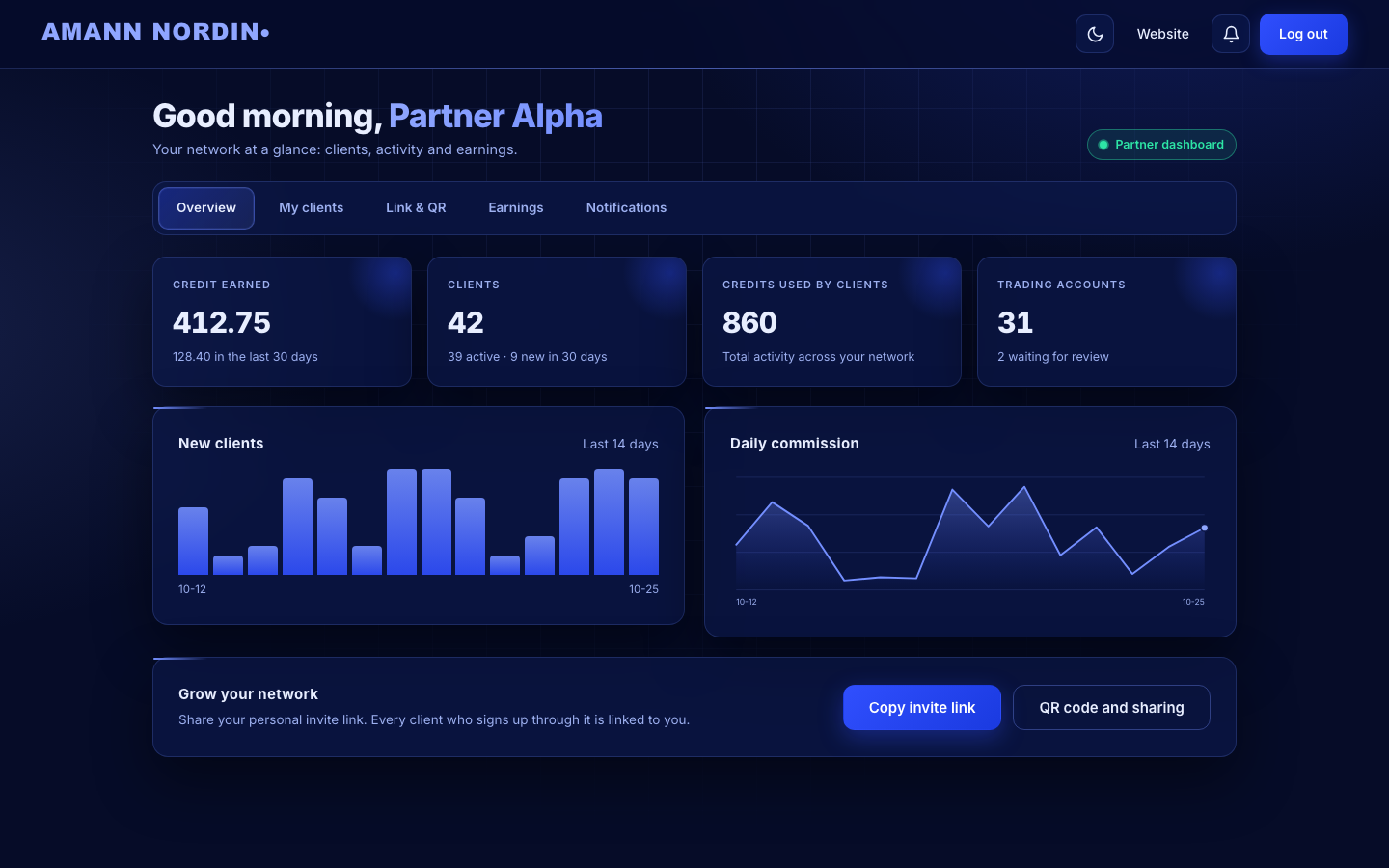Go to the Earnings tab
Screen dimensions: 1389x868
516,208
